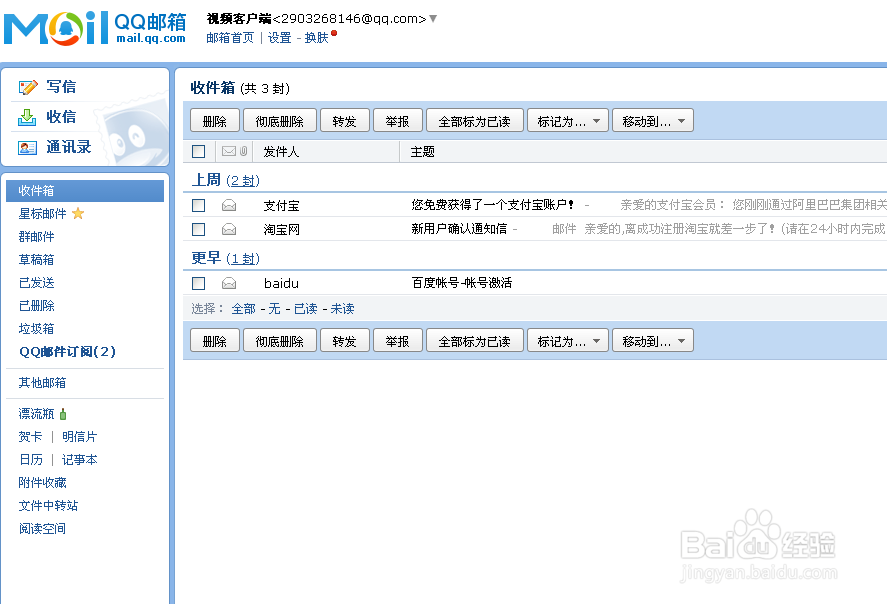Click the bottom 转发 button
This screenshot has width=887, height=604.
pyautogui.click(x=345, y=340)
